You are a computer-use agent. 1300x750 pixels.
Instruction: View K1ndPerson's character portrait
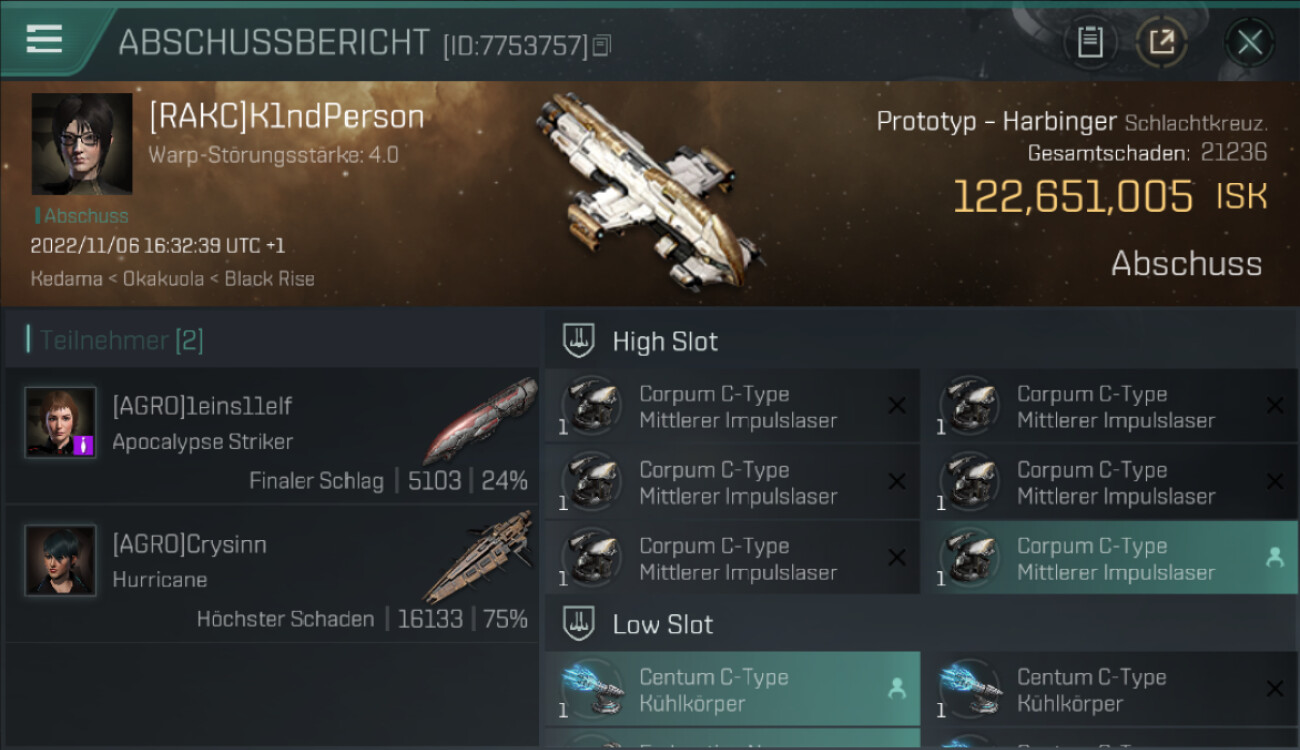(82, 144)
